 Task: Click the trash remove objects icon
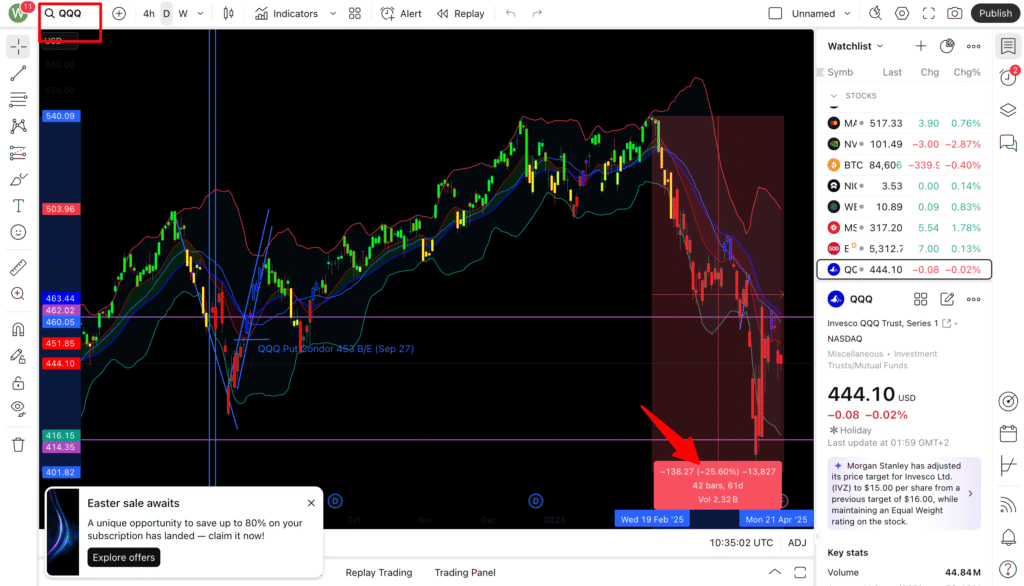(x=18, y=445)
